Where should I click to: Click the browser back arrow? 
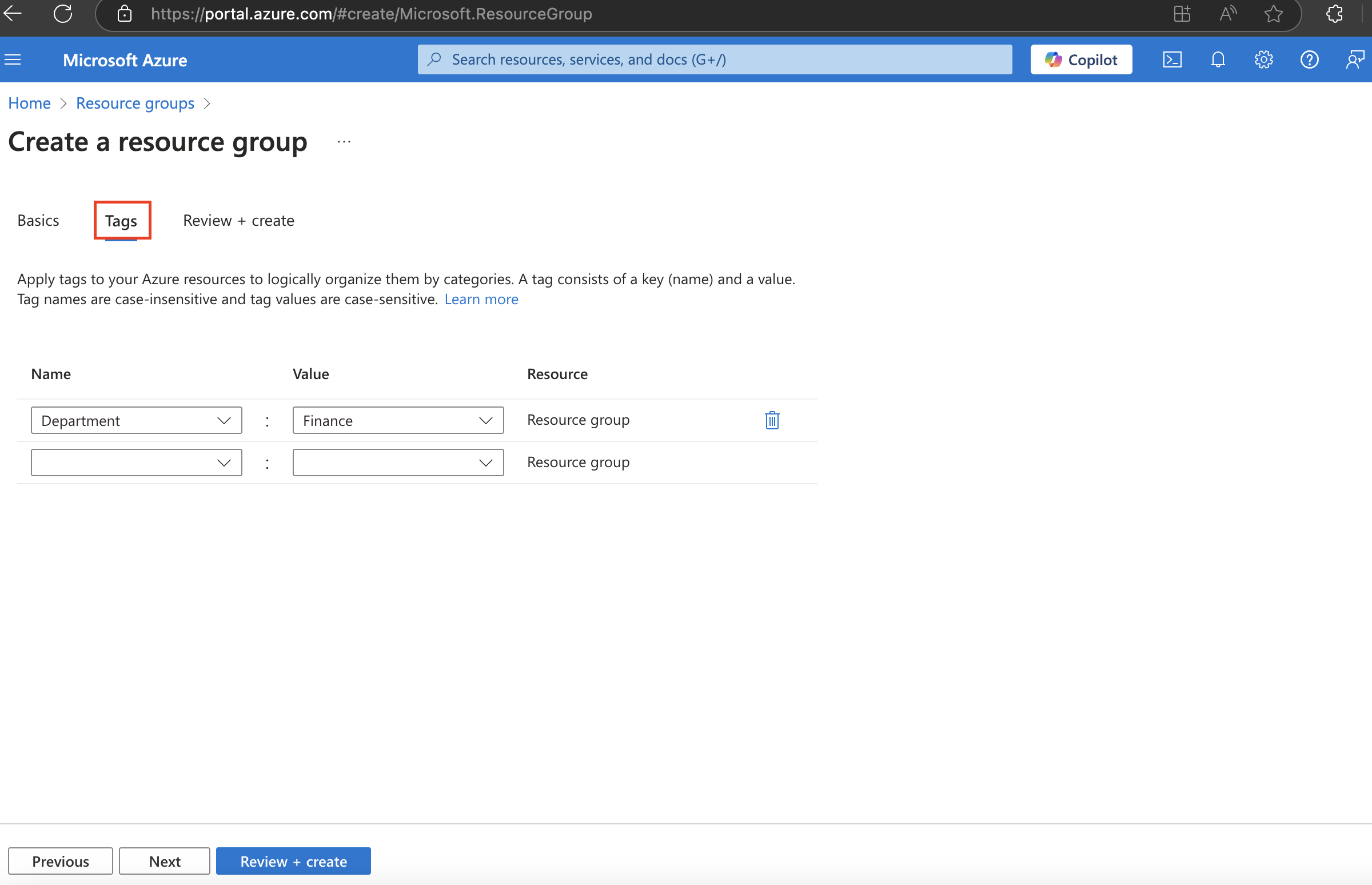13,13
